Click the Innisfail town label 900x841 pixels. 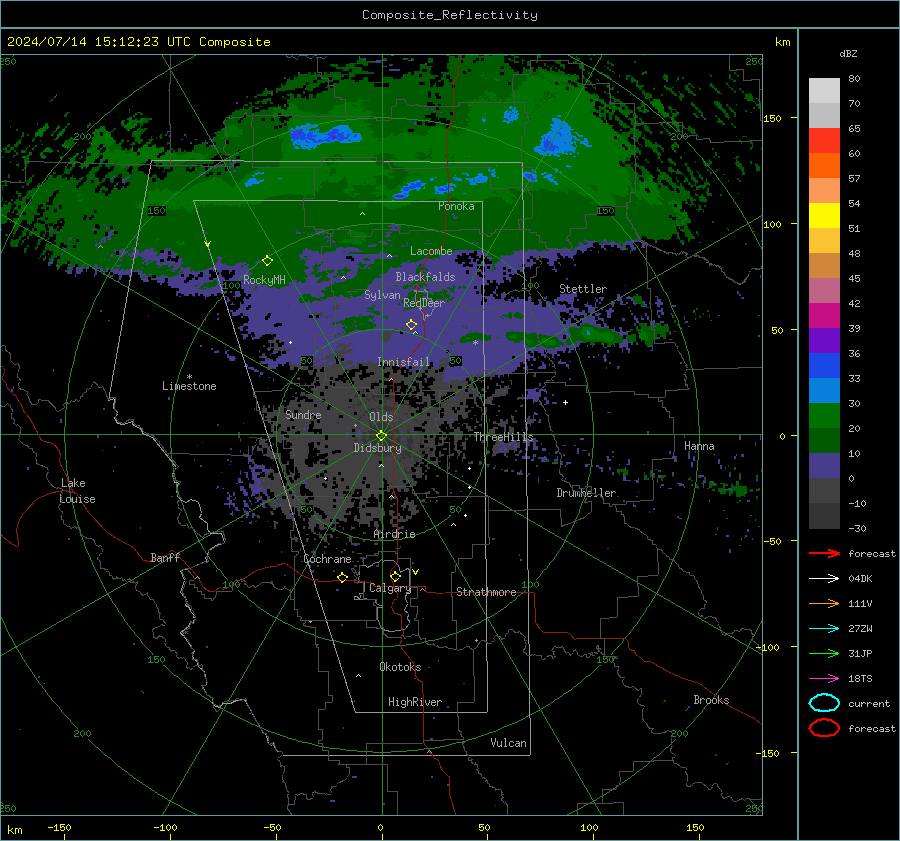[x=404, y=362]
